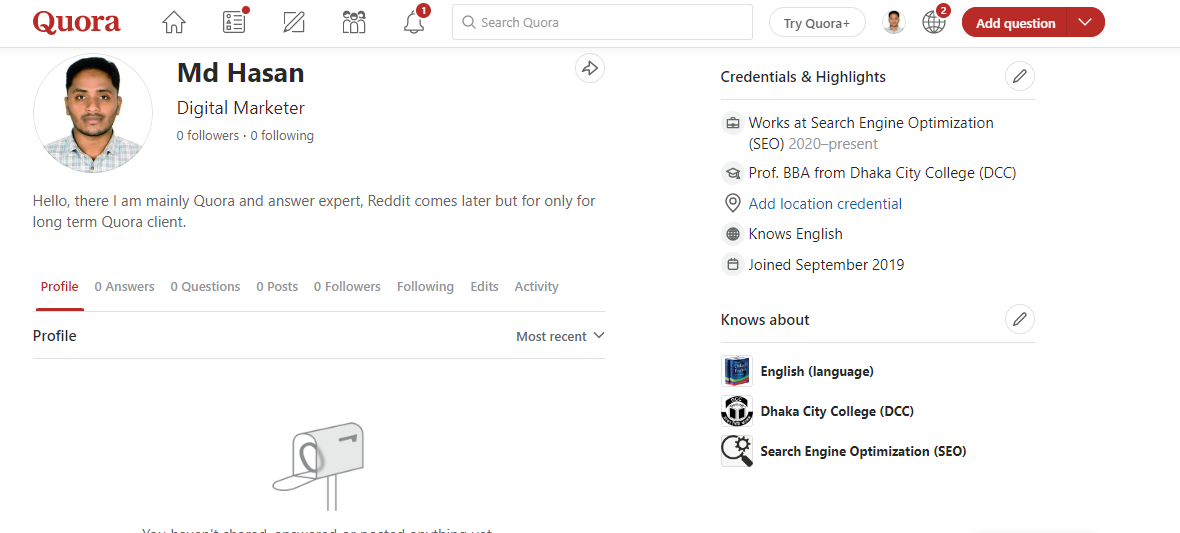Click the Search Engine Optimization topic icon
This screenshot has width=1180, height=533.
(x=737, y=451)
